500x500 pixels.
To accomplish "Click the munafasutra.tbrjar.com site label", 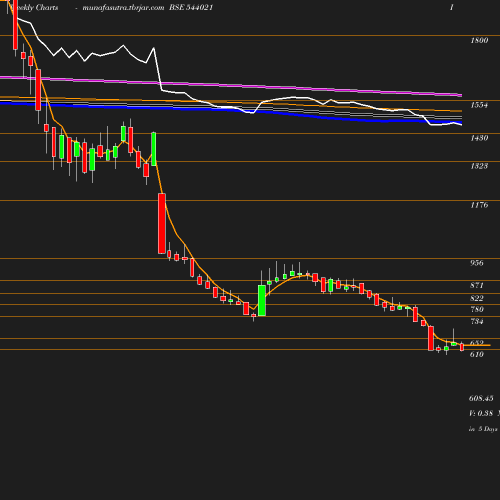I will pos(123,8).
